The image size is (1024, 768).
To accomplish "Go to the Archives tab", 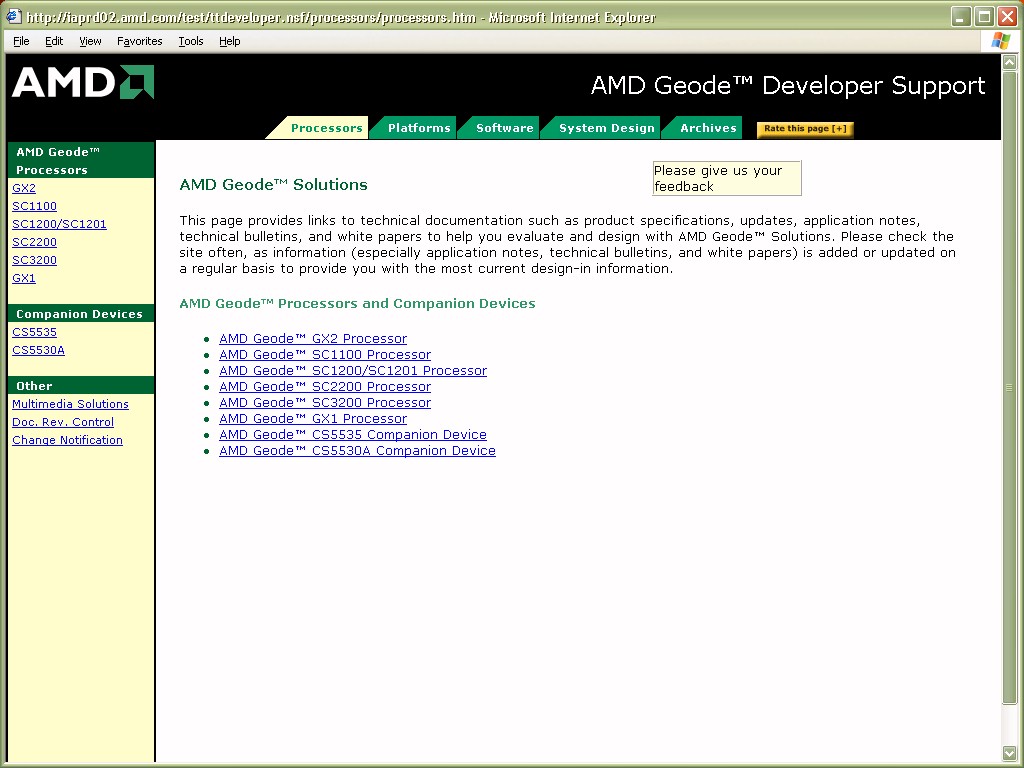I will (x=707, y=128).
